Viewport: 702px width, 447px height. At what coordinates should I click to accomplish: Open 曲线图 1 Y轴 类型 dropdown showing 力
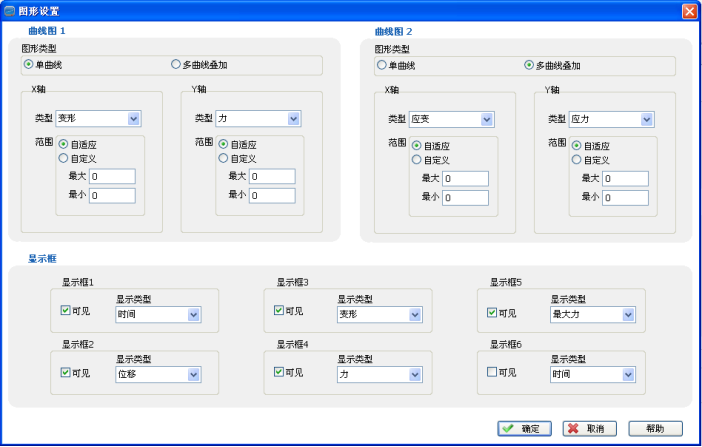(294, 119)
